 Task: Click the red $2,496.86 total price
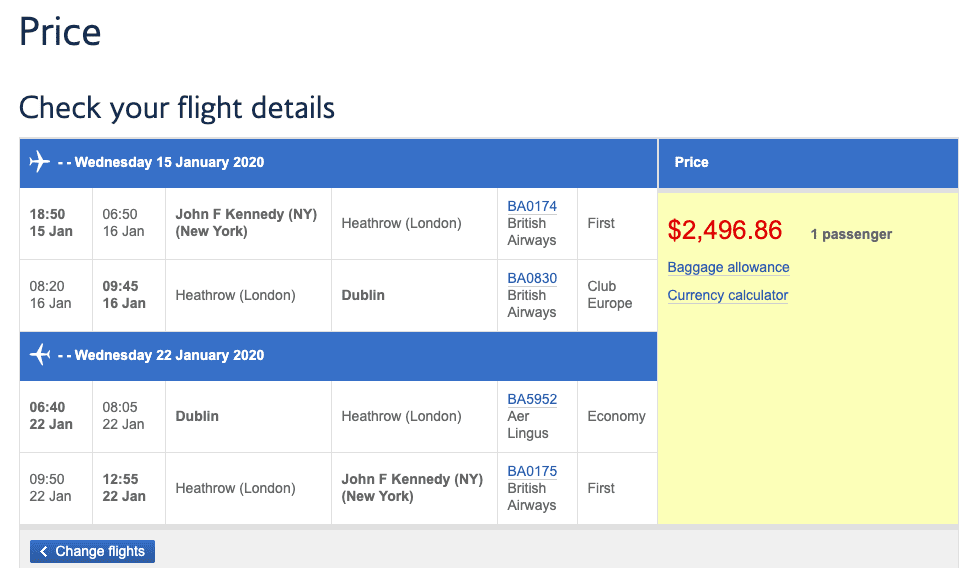coord(725,230)
